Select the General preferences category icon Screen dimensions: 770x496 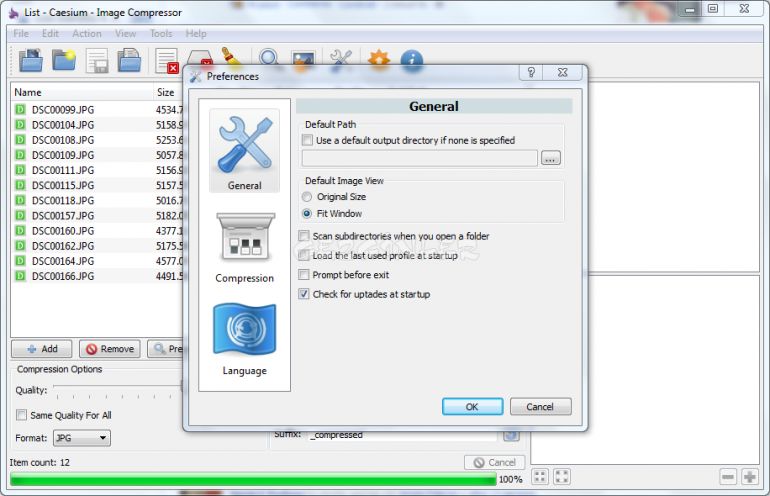coord(245,151)
